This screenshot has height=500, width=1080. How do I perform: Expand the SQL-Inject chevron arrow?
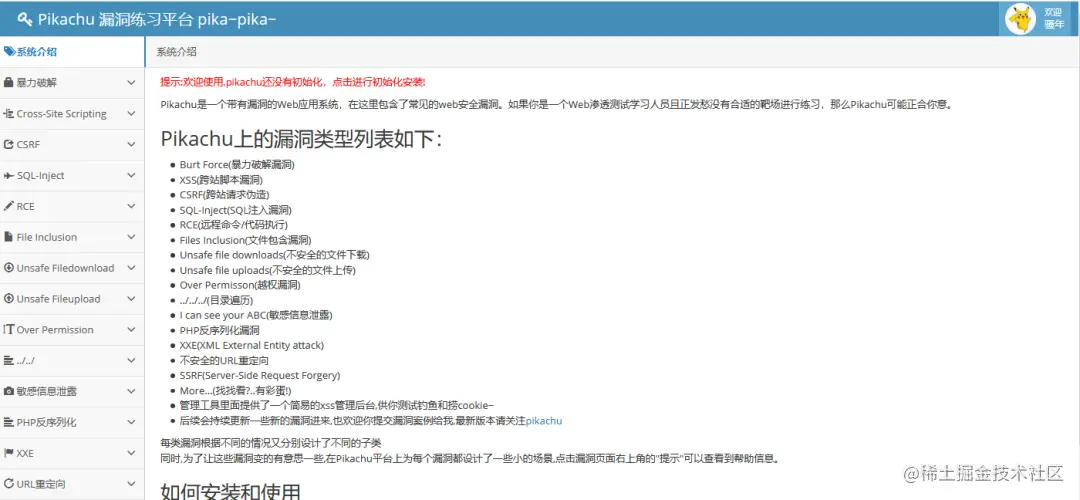click(x=132, y=176)
